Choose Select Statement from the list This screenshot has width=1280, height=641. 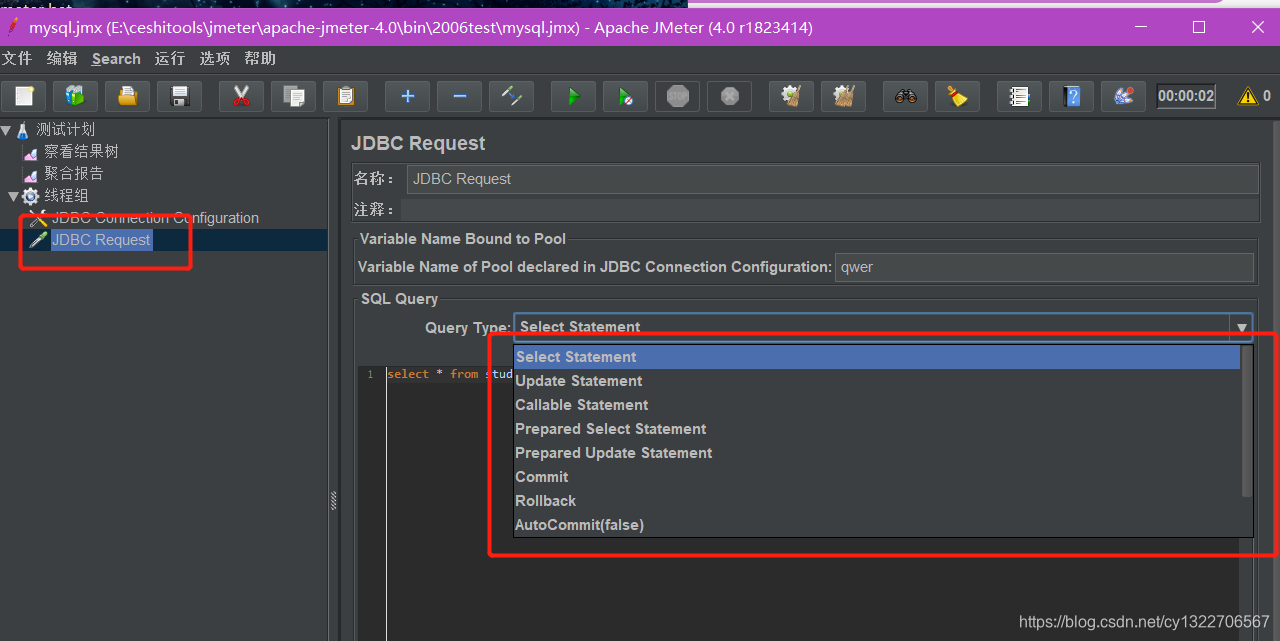tap(877, 357)
